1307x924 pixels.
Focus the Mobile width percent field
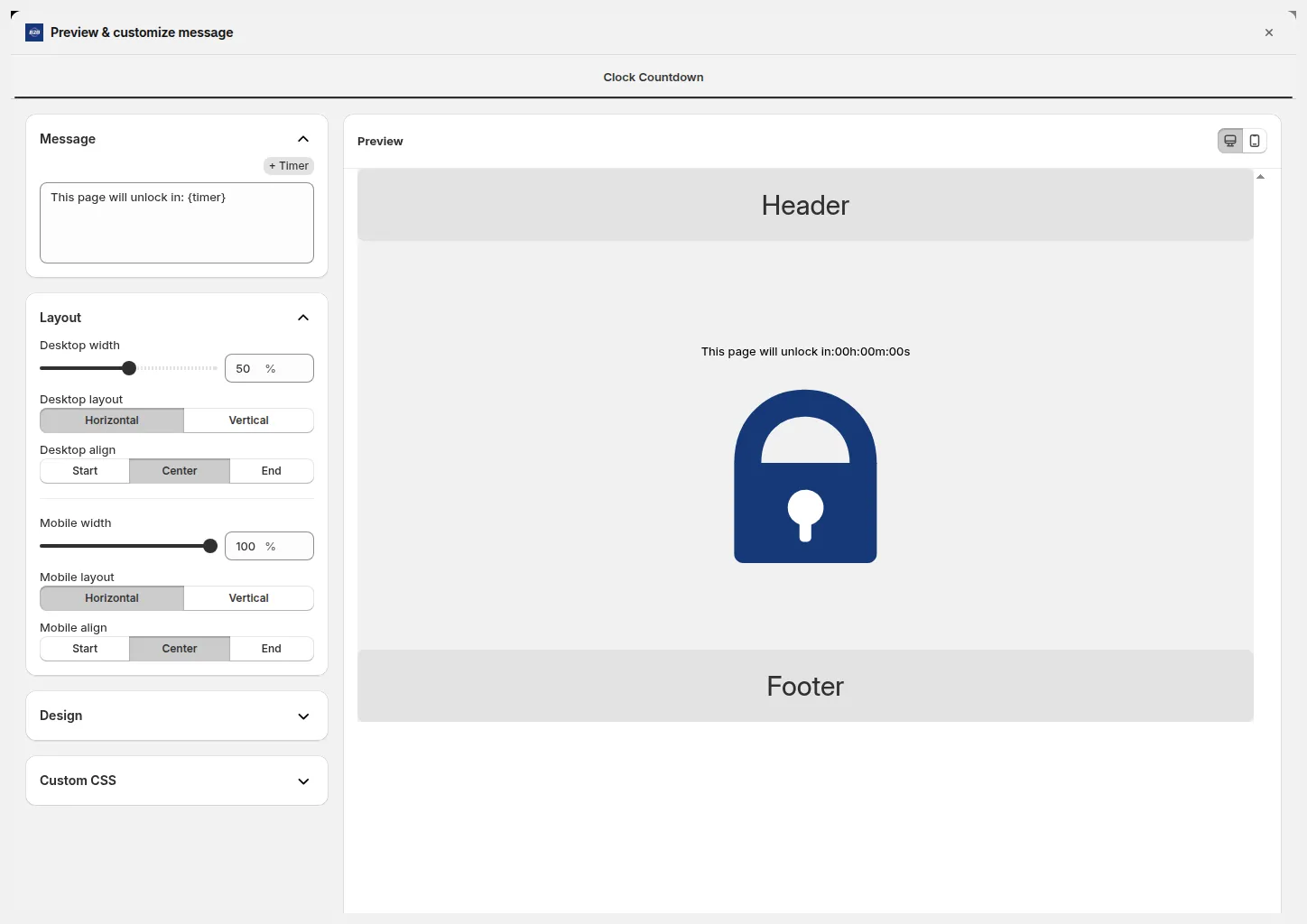point(269,546)
